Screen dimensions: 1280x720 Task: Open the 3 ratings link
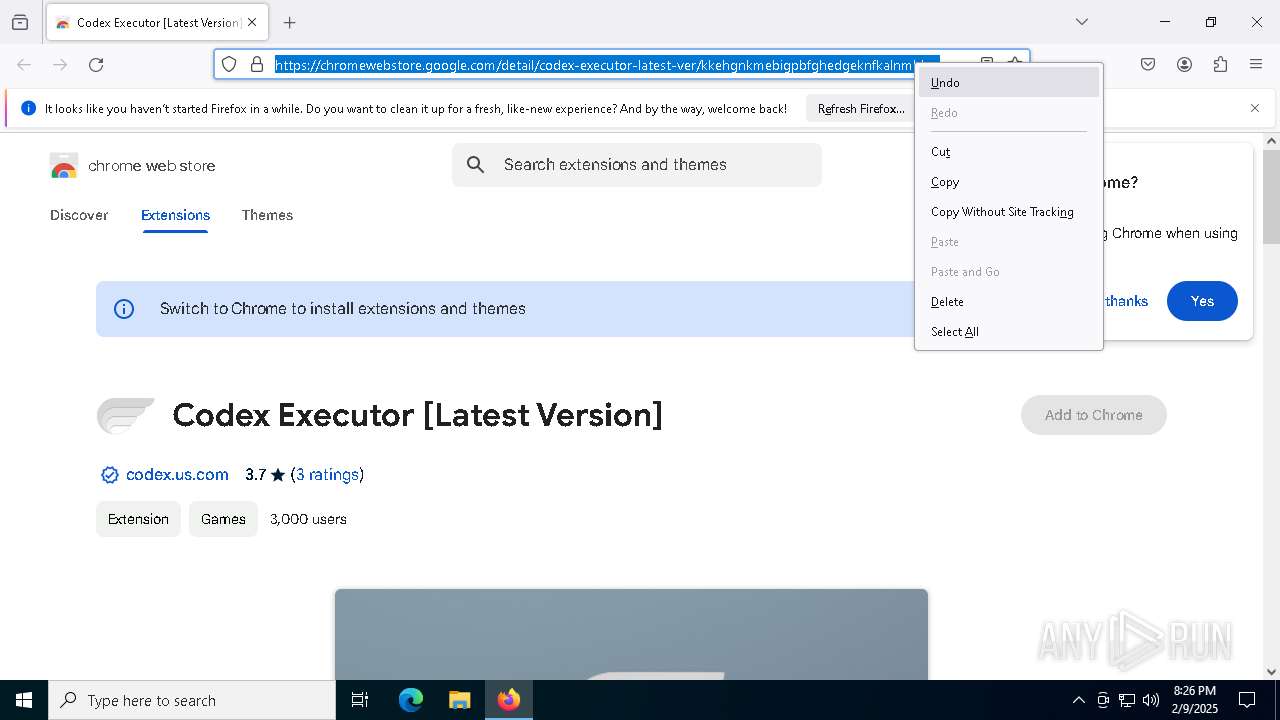tap(327, 475)
